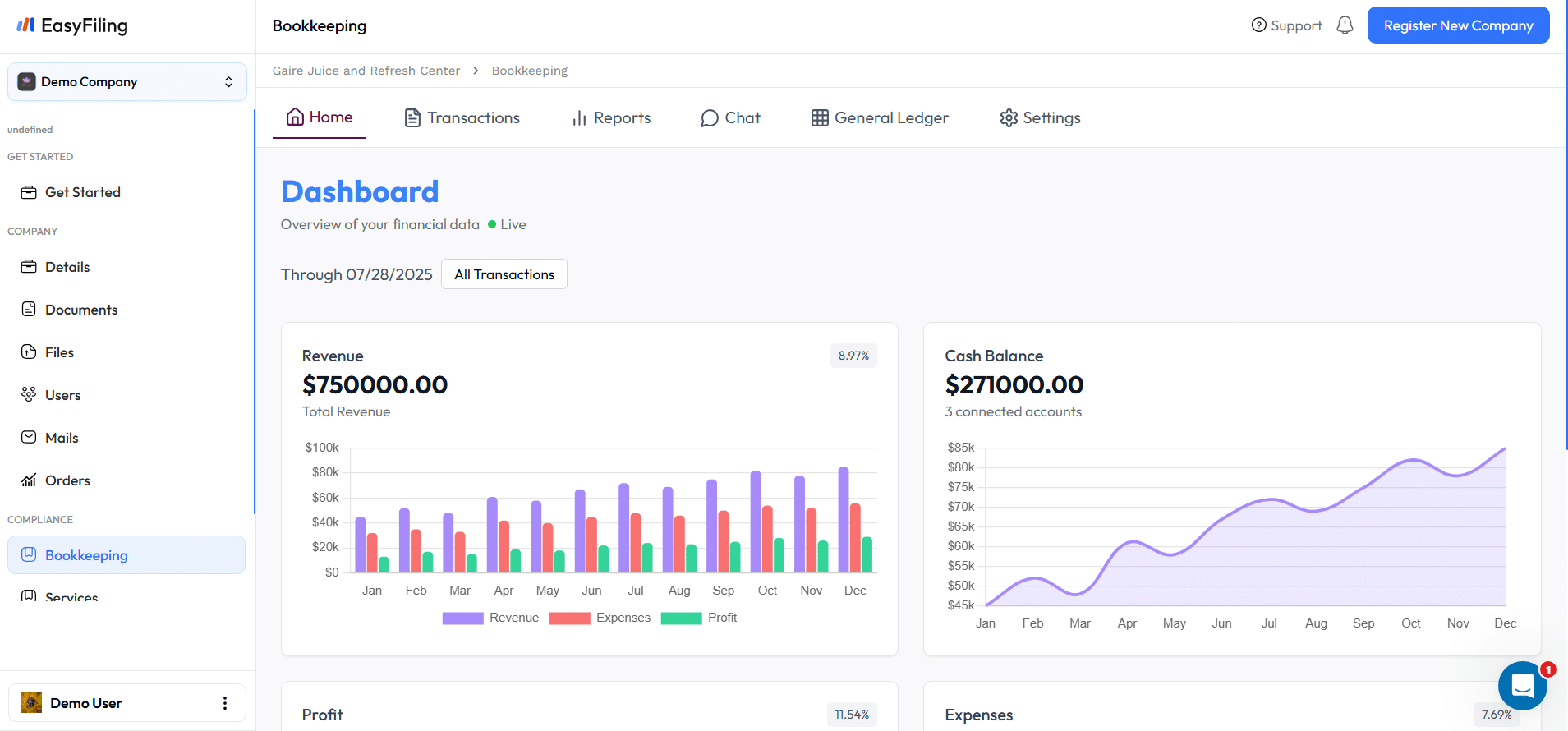The width and height of the screenshot is (1568, 731).
Task: Click Gaire Juice and Refresh Center breadcrumb
Action: (x=366, y=71)
